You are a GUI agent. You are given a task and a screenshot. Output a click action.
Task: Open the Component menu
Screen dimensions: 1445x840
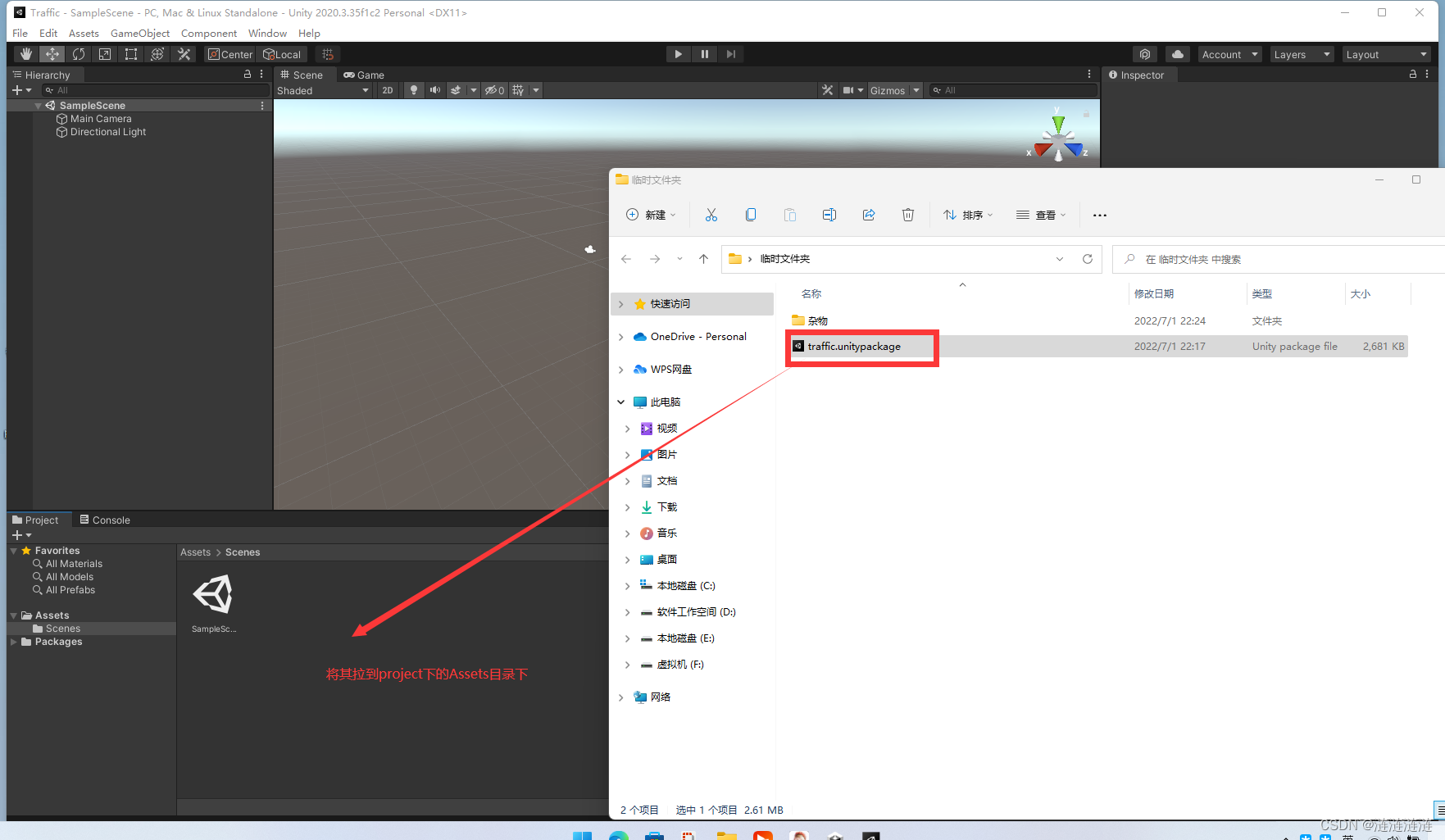coord(209,33)
